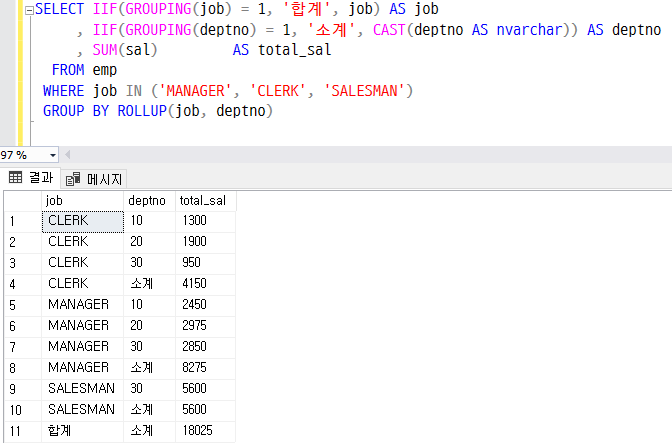Select the job column header
This screenshot has width=672, height=447.
(83, 201)
